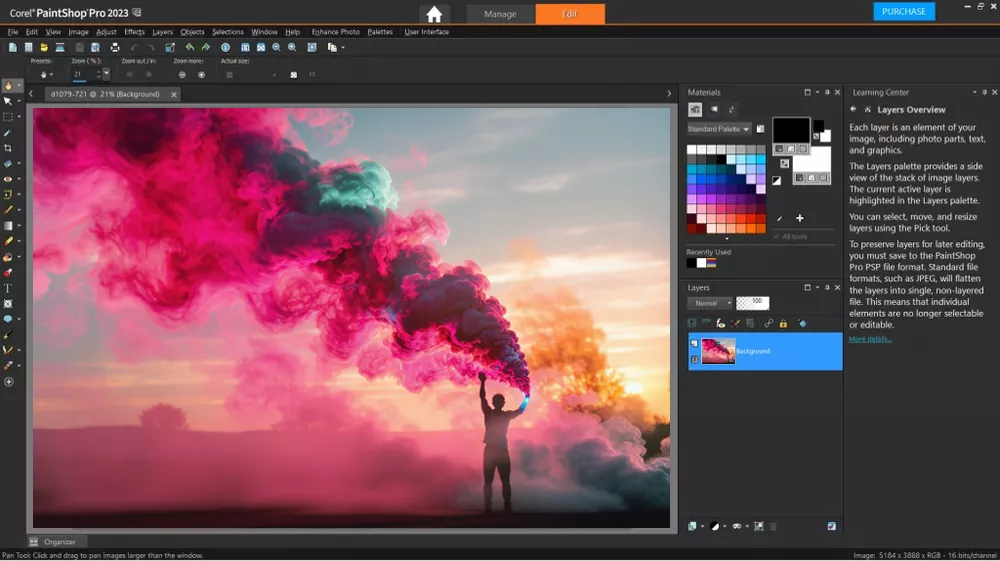
Task: Select the Preset Shape speech-bubble tool
Action: 8,319
